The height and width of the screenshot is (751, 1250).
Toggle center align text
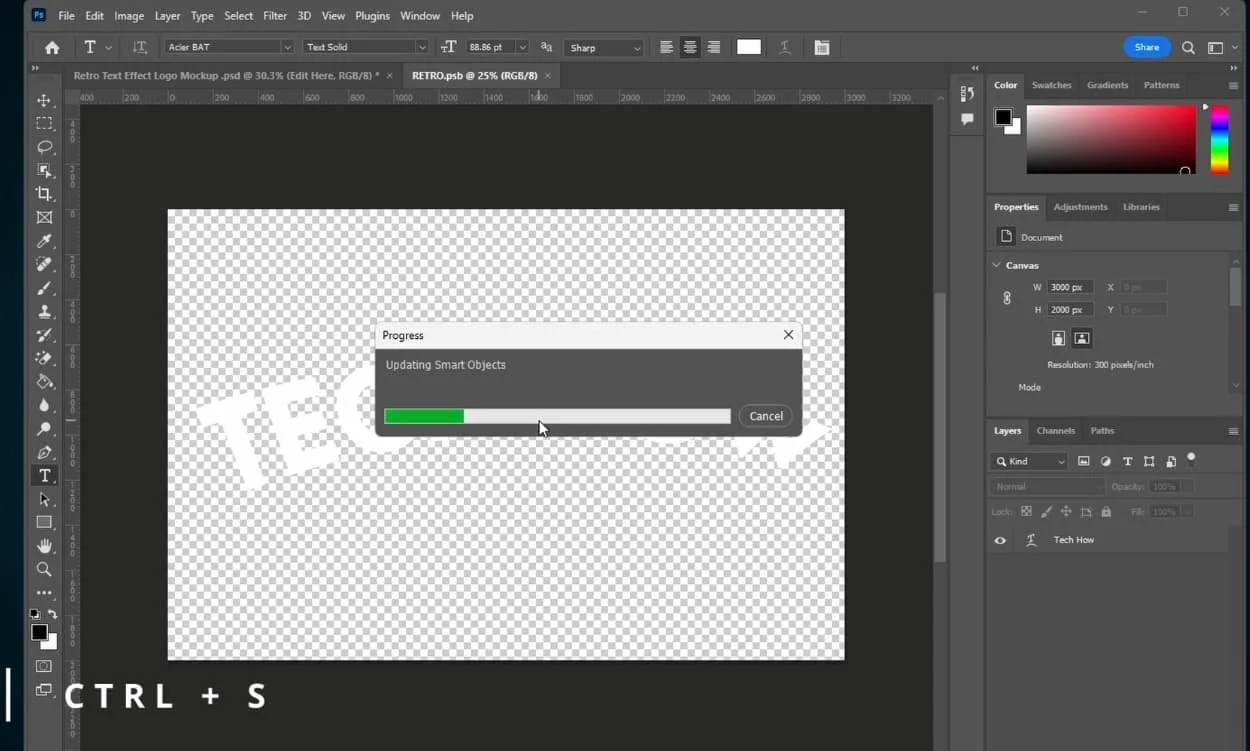coord(690,47)
